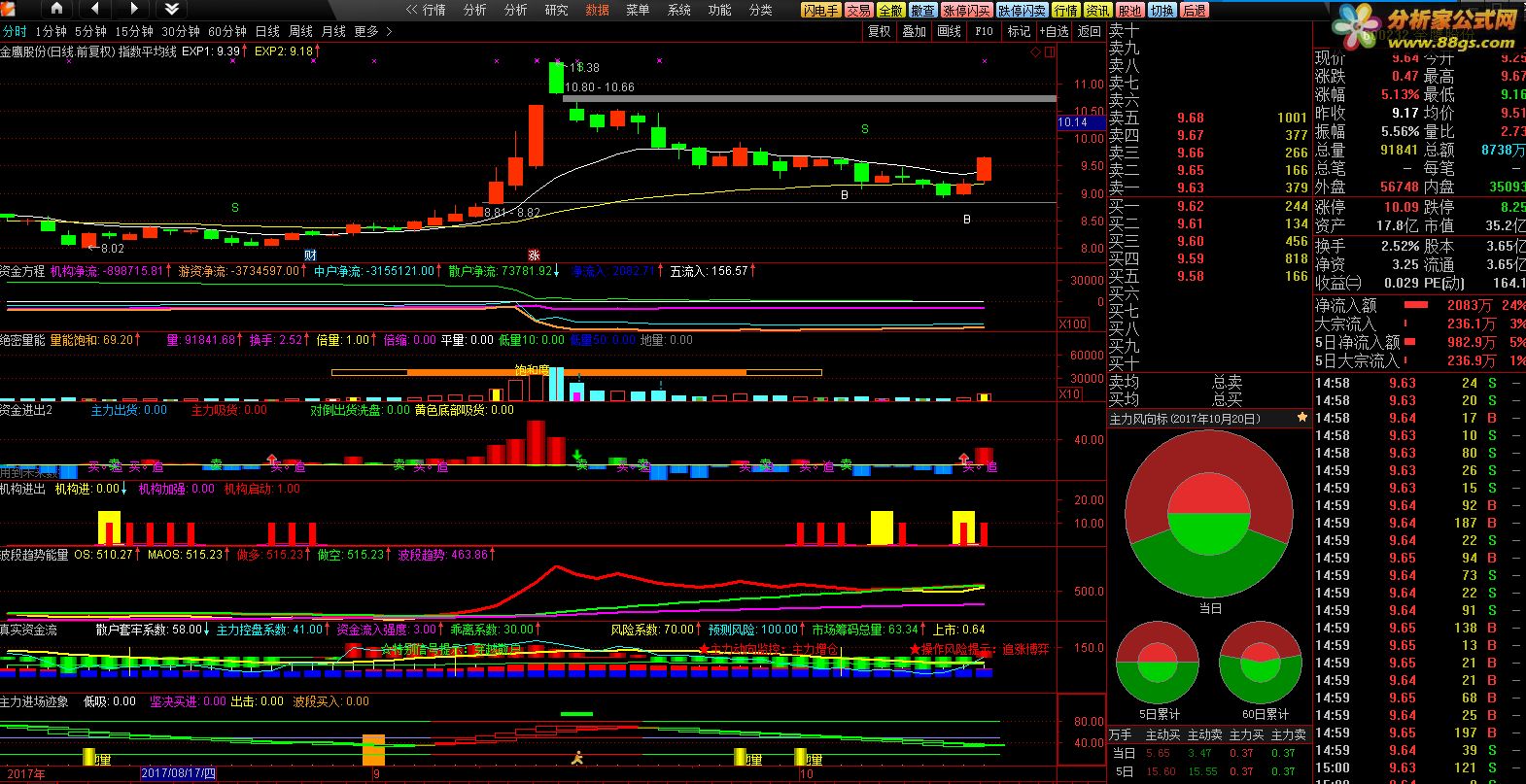Click the 主力卖 column header

1289,734
